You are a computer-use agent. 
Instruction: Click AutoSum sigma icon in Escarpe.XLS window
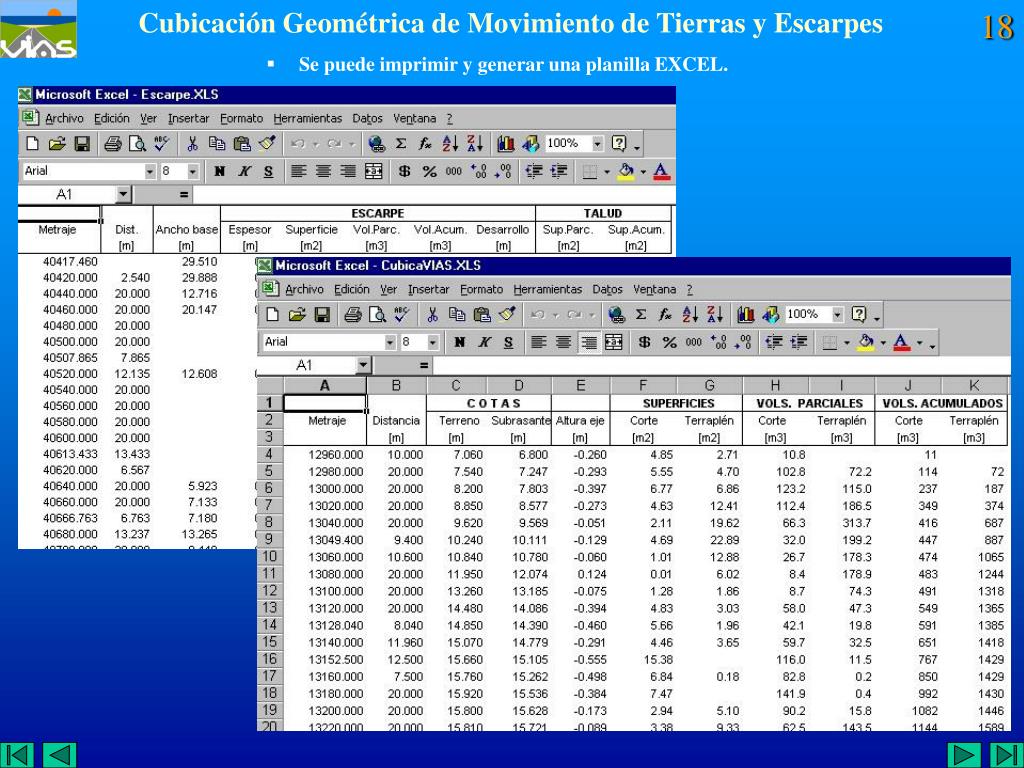tap(401, 144)
